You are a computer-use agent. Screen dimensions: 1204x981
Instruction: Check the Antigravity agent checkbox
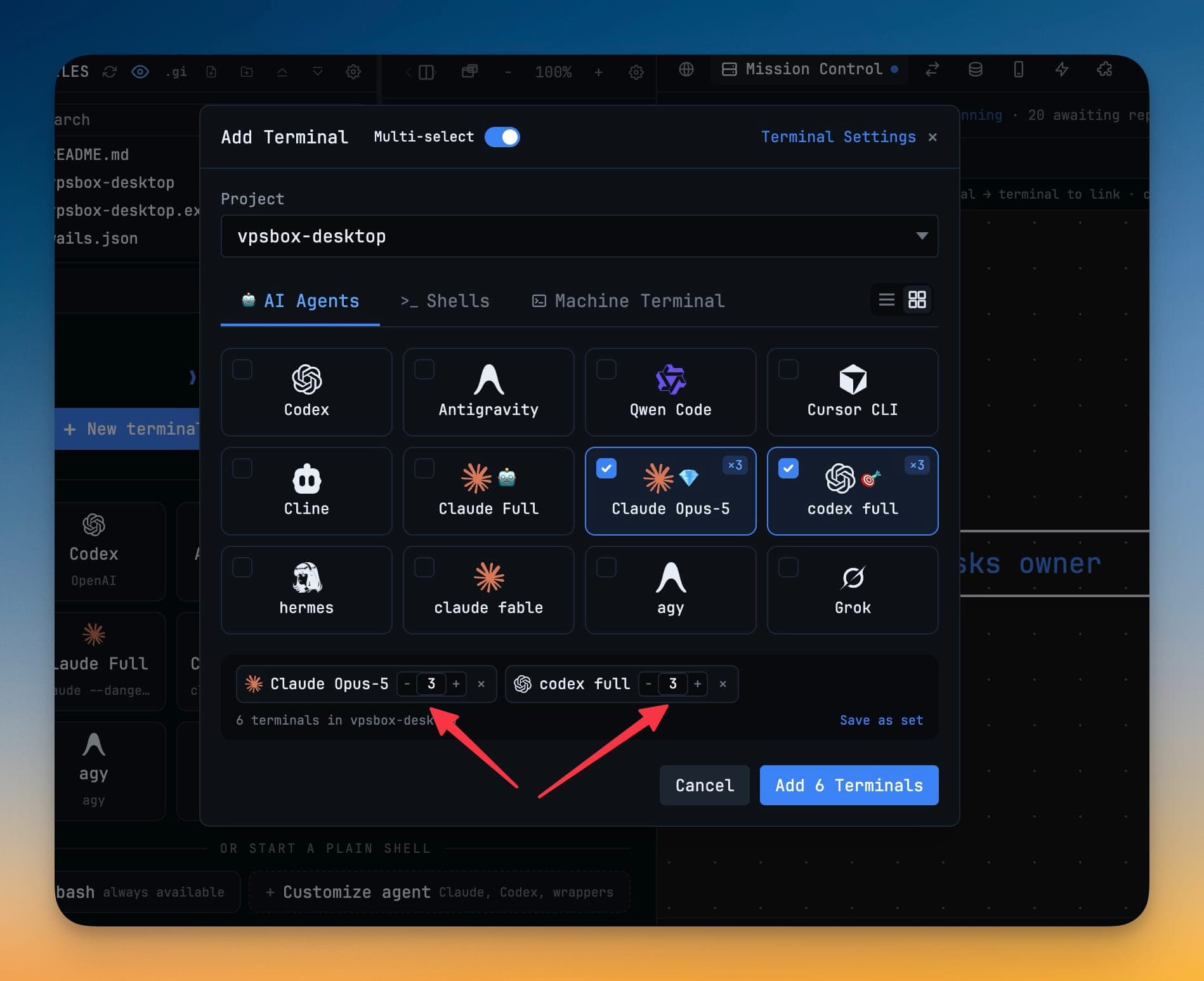point(424,369)
